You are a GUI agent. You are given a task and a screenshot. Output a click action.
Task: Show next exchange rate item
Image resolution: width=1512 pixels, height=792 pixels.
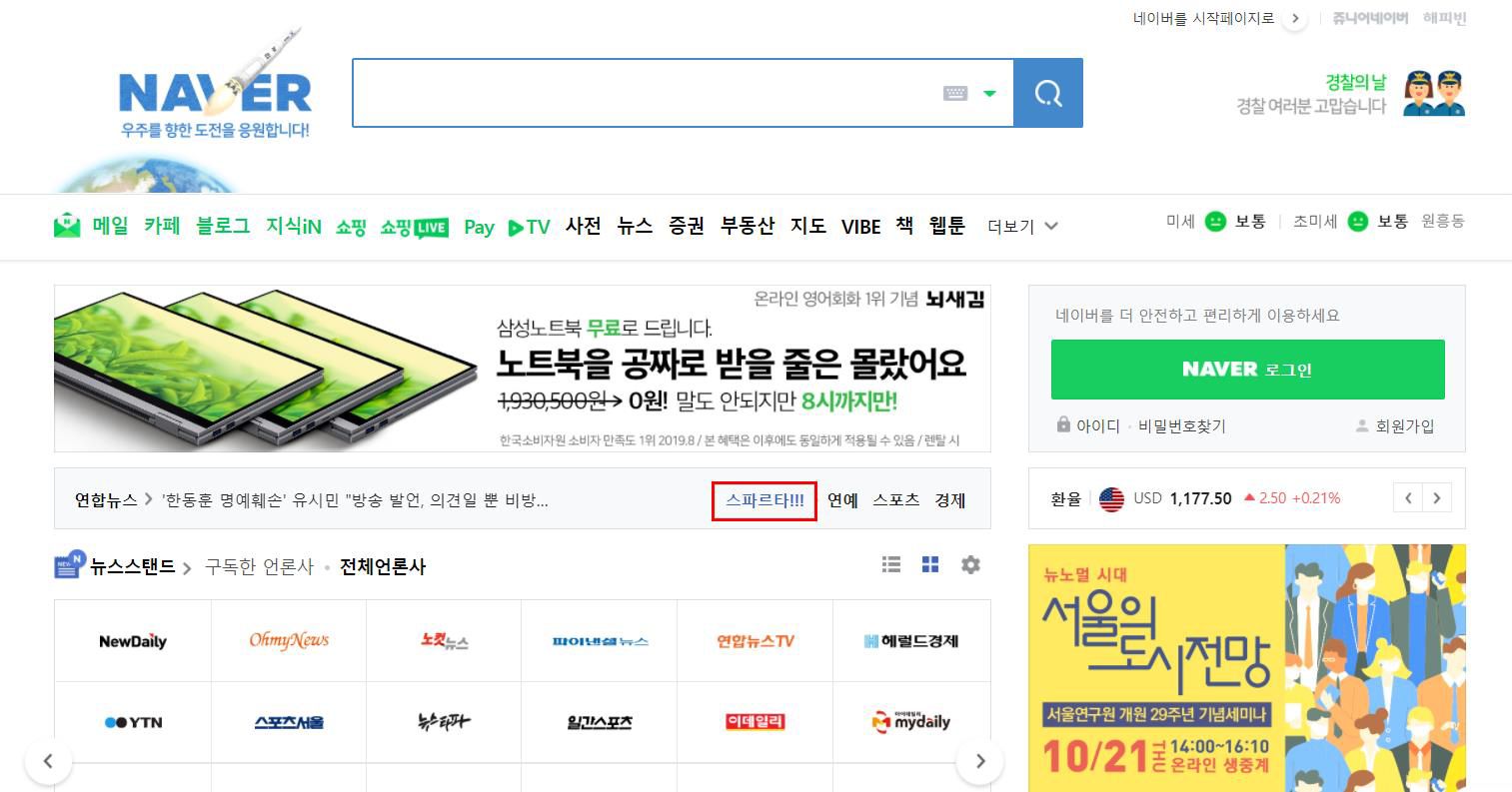click(1437, 497)
